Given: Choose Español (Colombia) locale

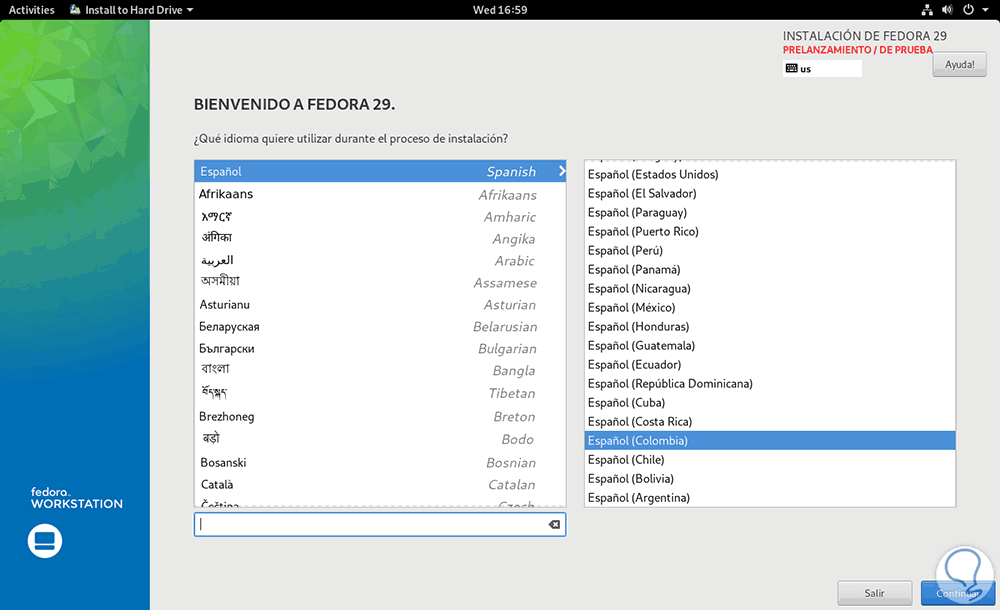Looking at the screenshot, I should [770, 440].
